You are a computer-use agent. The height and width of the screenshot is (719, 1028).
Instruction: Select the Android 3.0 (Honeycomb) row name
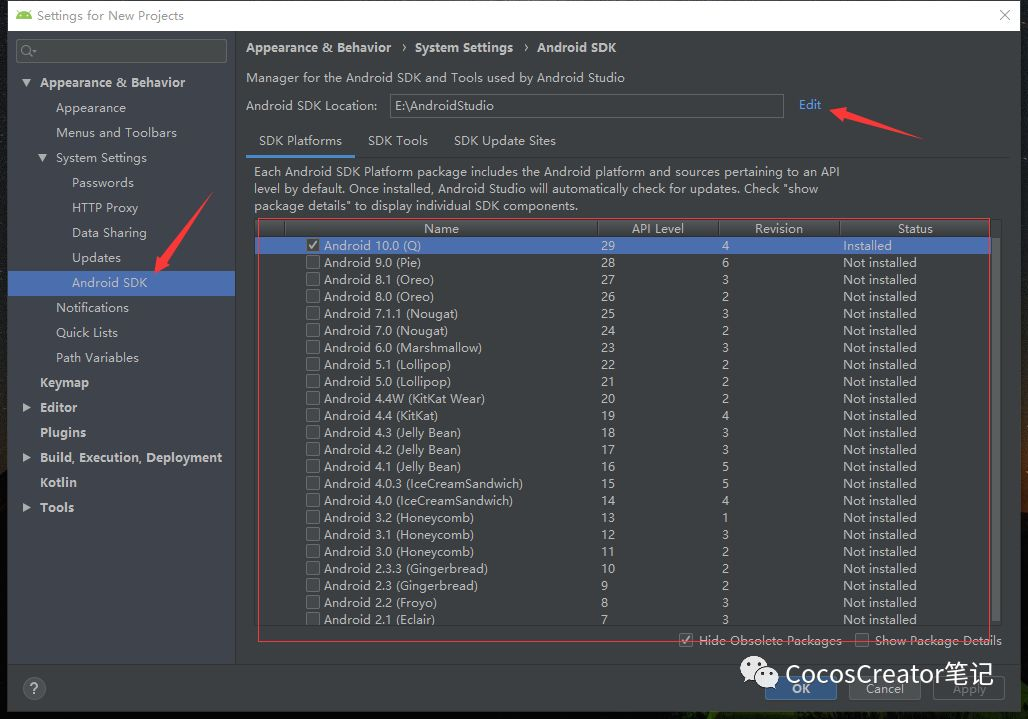(399, 552)
